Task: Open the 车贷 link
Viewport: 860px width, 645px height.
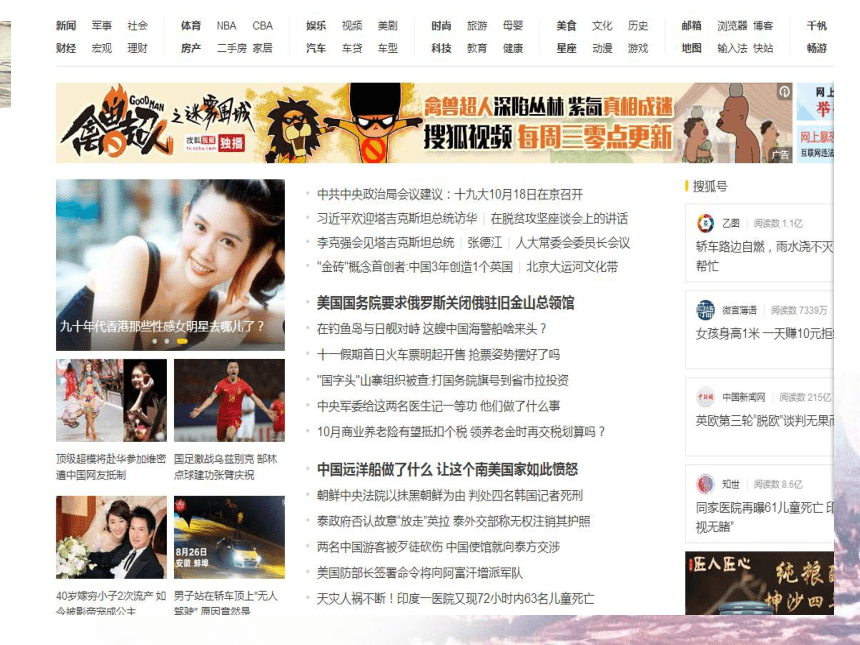Action: pyautogui.click(x=352, y=48)
